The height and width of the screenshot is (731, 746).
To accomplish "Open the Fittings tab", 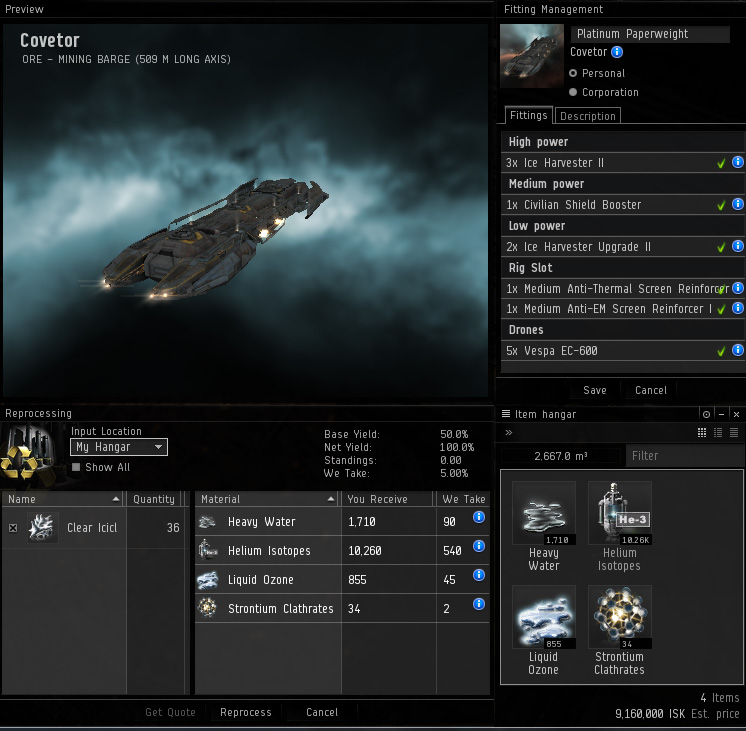I will pyautogui.click(x=529, y=115).
